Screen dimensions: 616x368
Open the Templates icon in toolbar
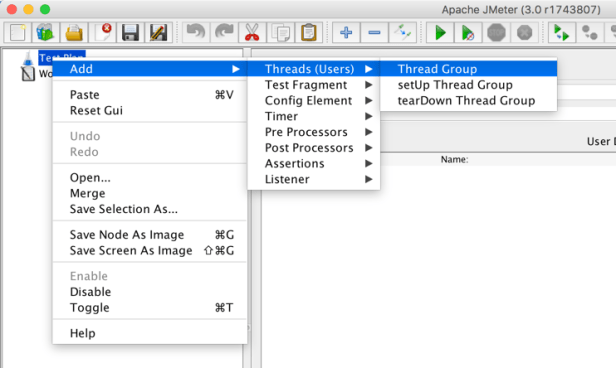(x=46, y=33)
